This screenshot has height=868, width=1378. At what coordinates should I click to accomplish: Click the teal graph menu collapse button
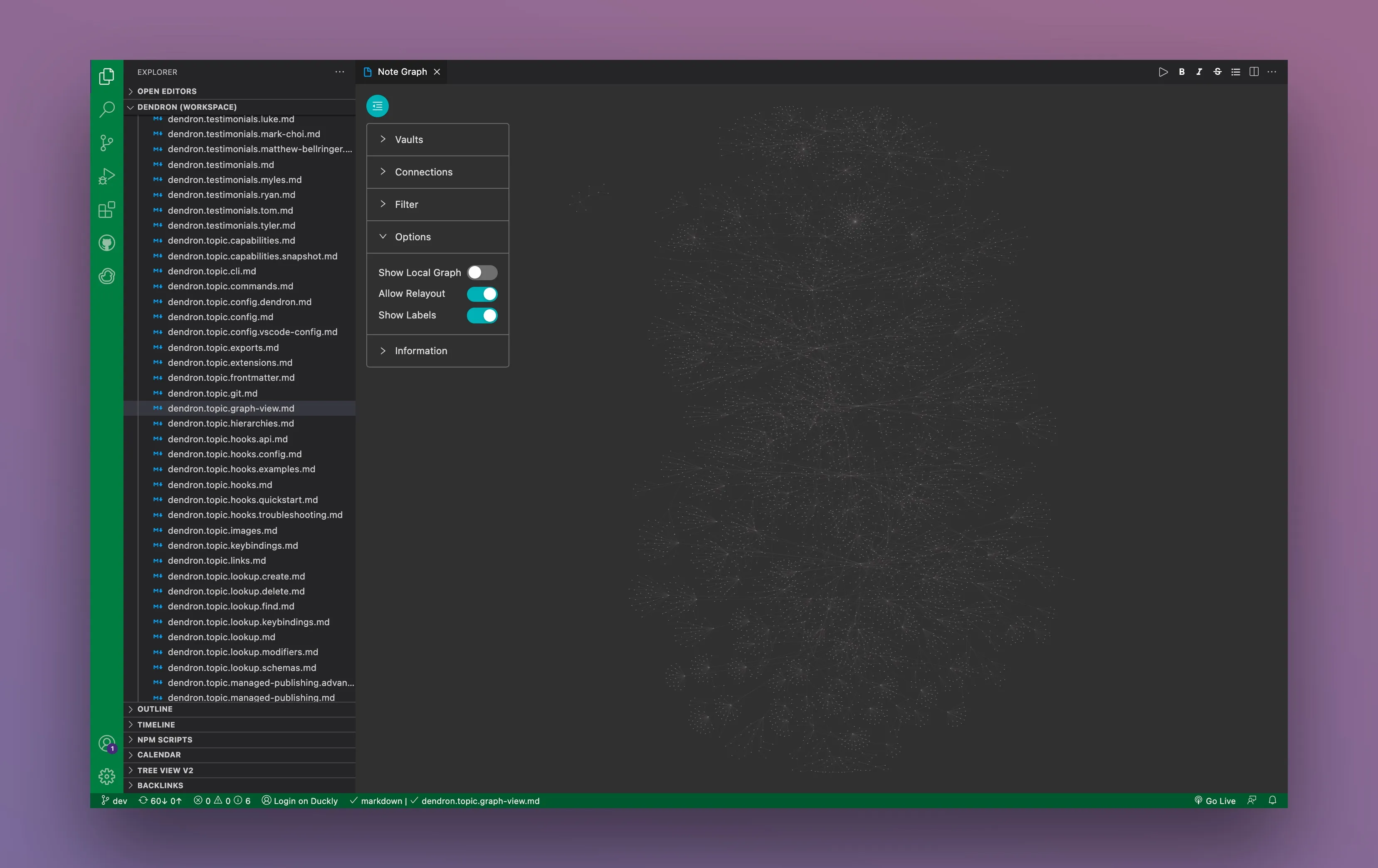[x=377, y=106]
